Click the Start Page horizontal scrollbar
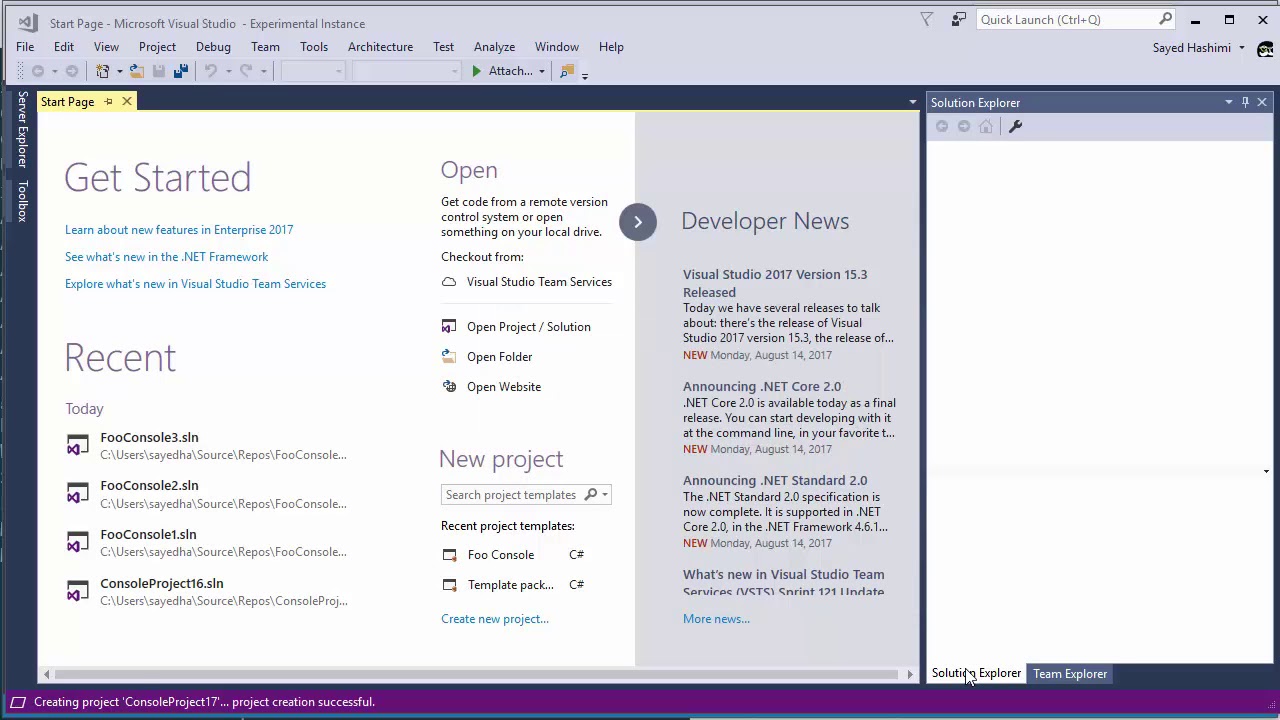The height and width of the screenshot is (720, 1280). coord(478,674)
